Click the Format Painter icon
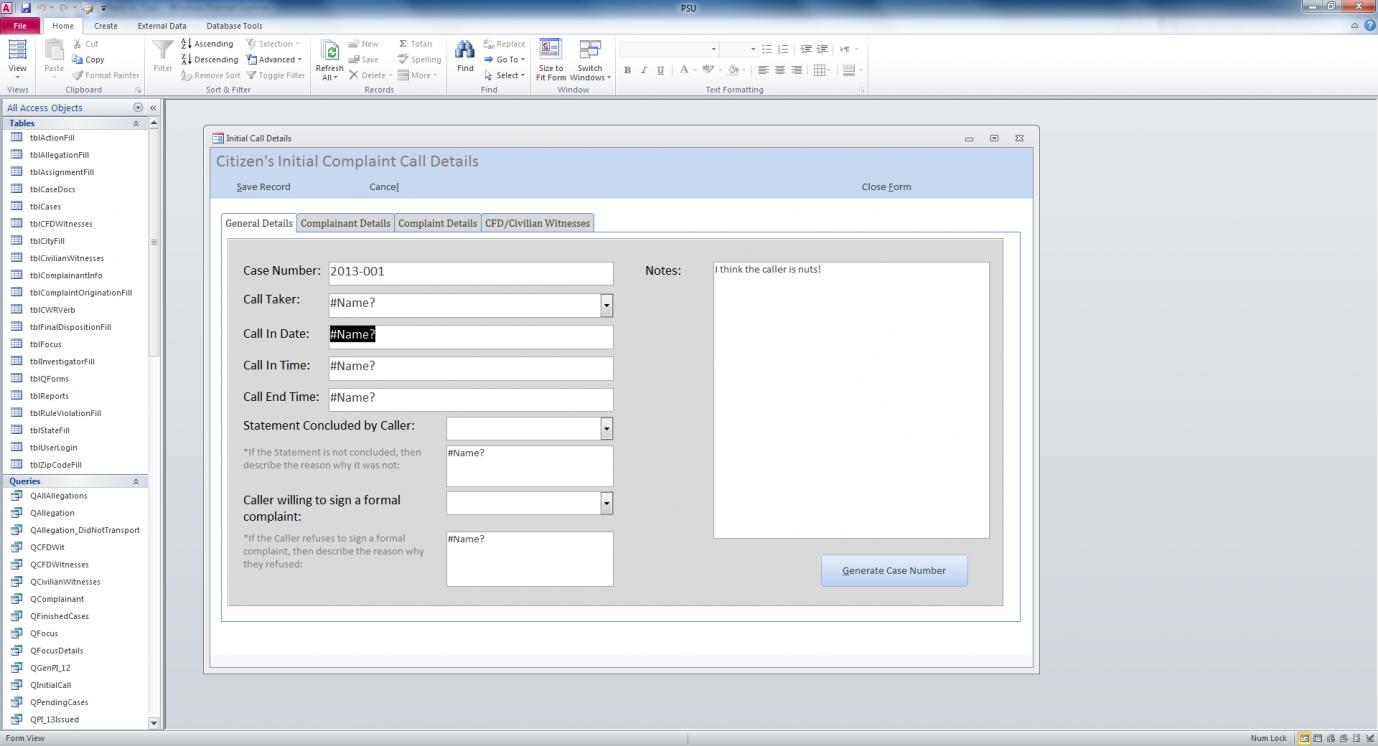1378x746 pixels. tap(77, 75)
